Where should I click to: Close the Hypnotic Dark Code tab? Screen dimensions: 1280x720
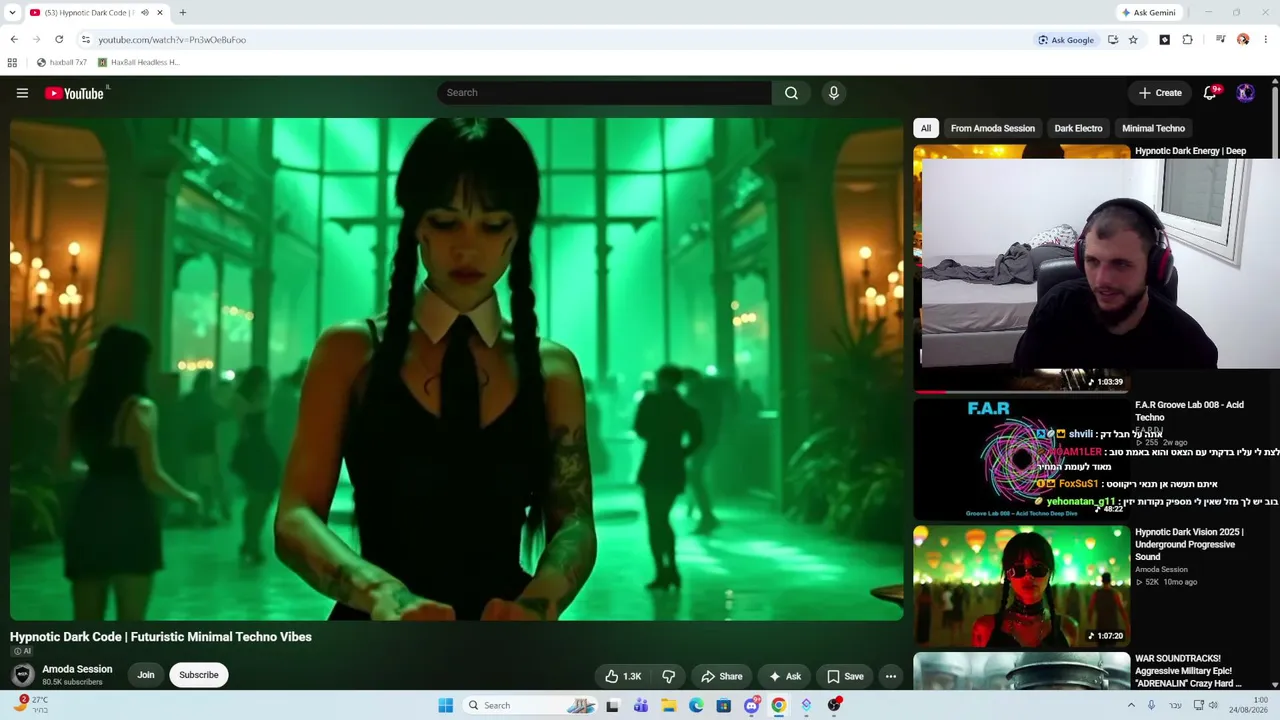[x=159, y=13]
